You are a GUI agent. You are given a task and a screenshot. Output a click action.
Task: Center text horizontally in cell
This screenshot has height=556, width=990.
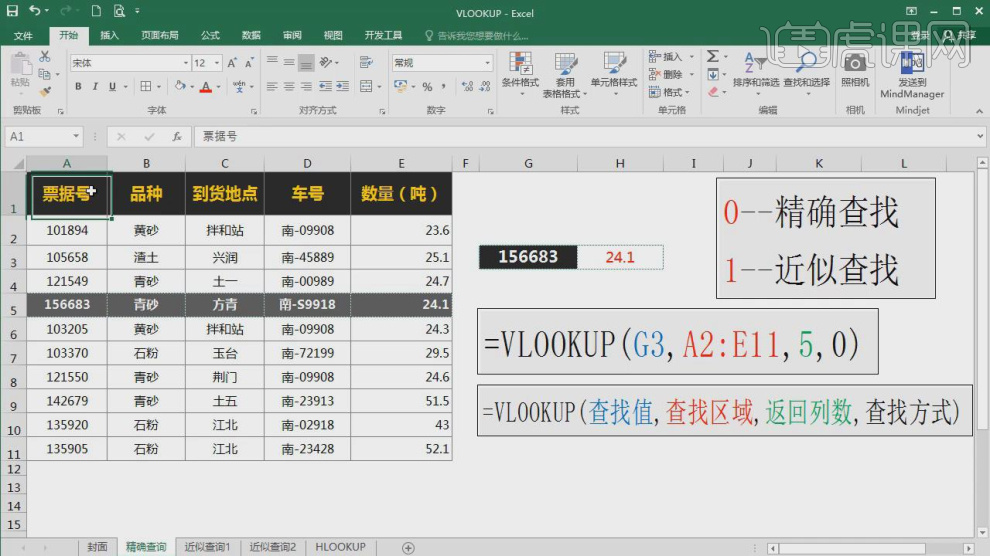[289, 86]
